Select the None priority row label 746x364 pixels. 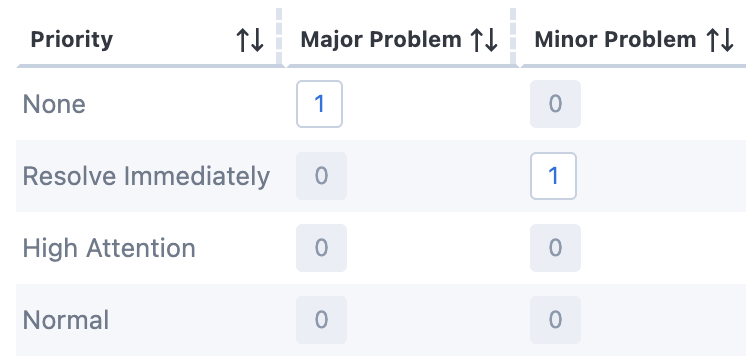coord(54,104)
